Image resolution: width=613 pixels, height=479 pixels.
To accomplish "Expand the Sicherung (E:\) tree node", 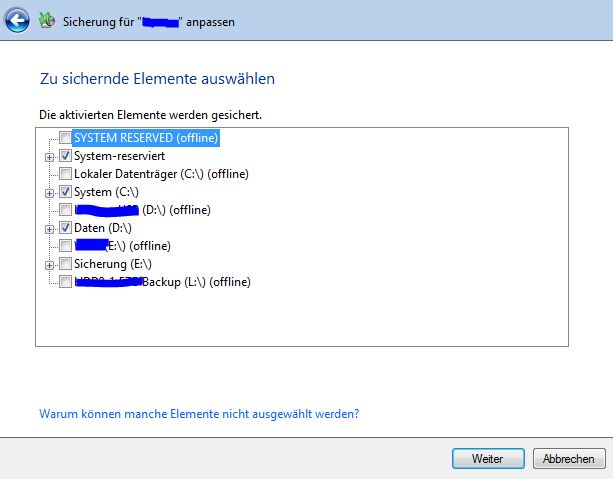I will [49, 265].
